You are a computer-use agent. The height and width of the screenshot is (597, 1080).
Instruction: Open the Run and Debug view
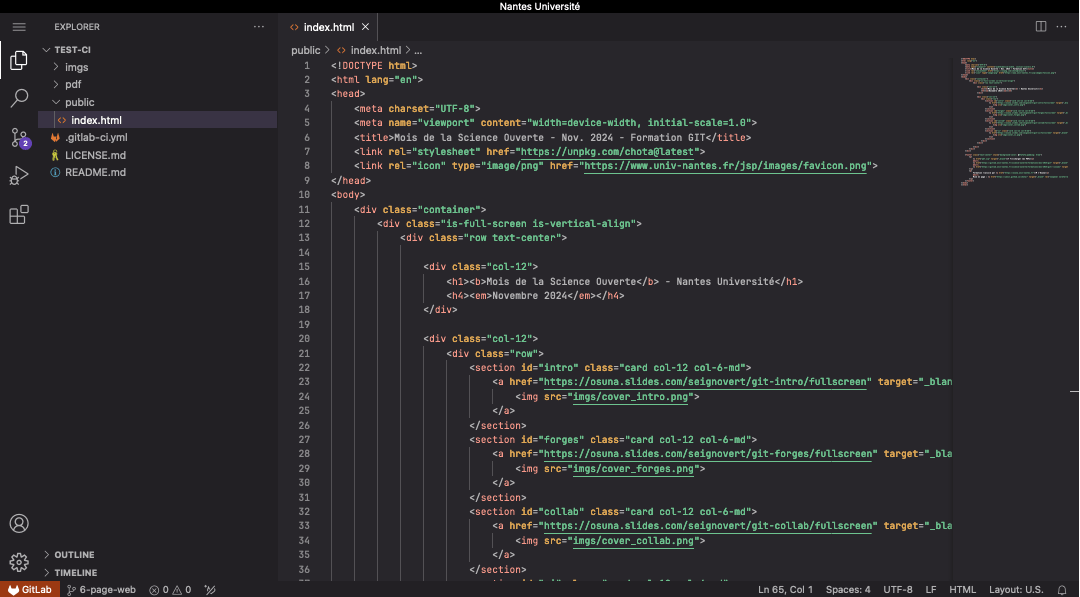[x=19, y=176]
